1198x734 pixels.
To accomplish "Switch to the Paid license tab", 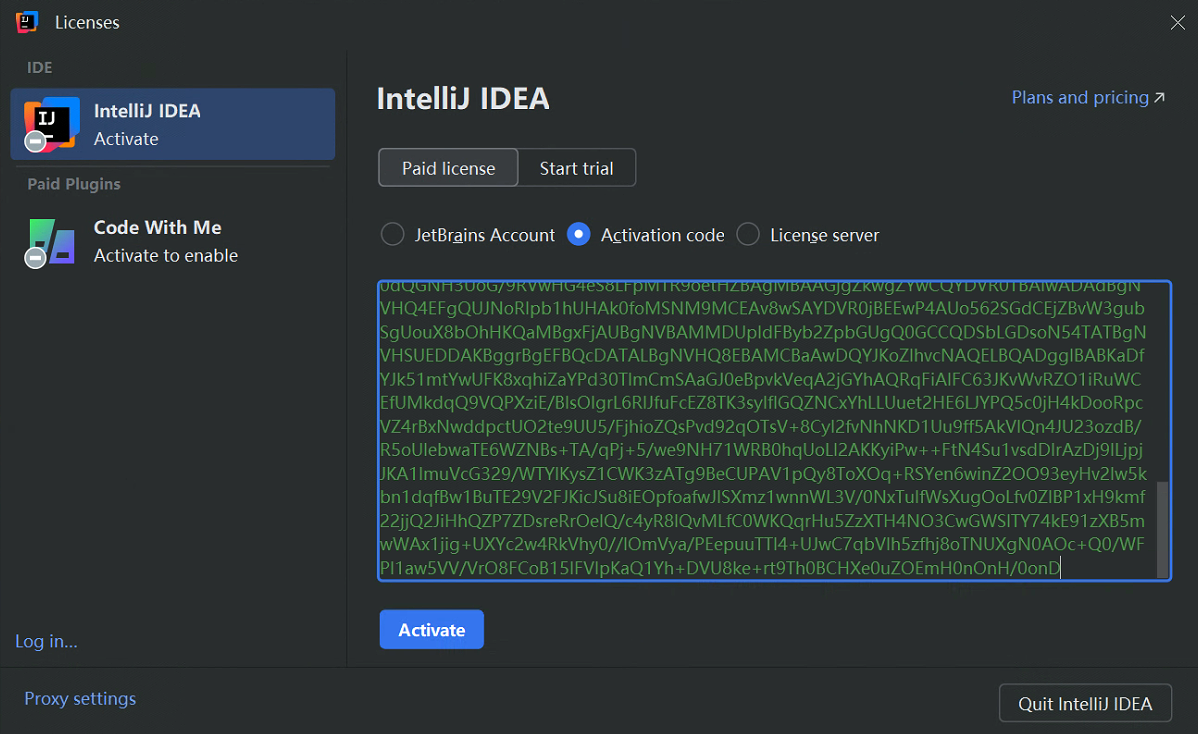I will point(448,168).
